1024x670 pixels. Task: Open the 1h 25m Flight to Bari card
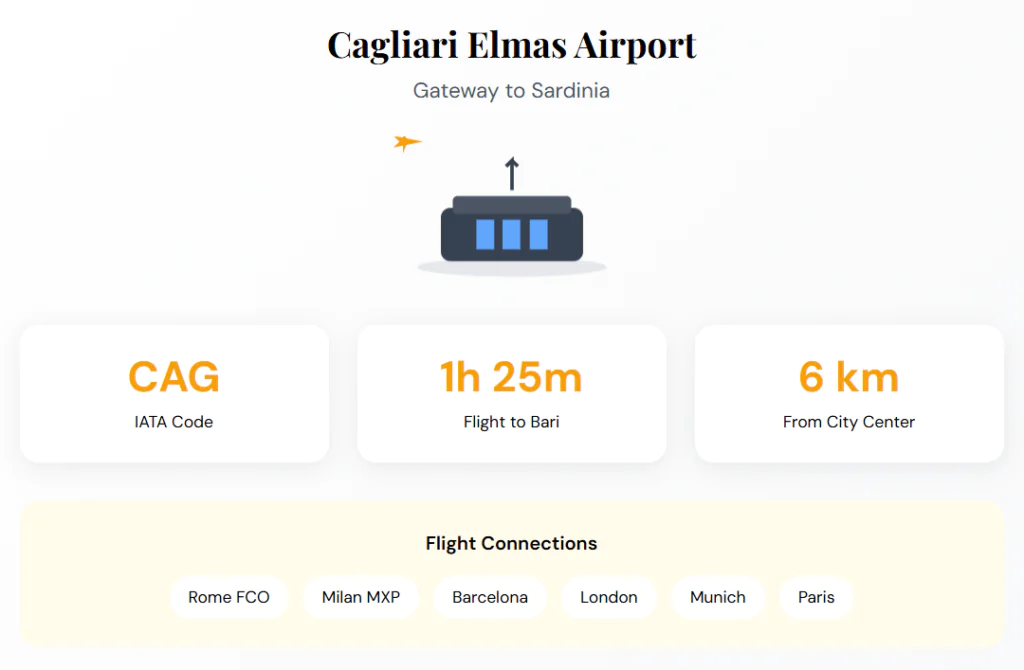[511, 394]
